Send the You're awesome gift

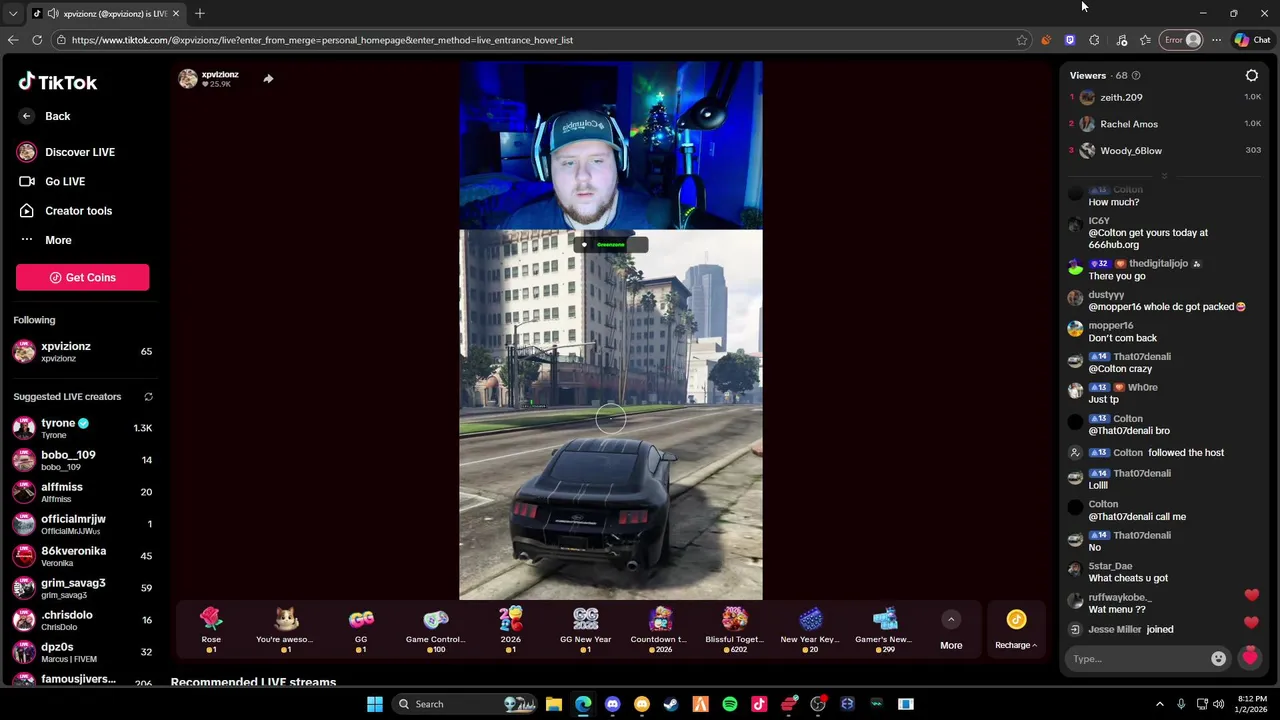285,630
